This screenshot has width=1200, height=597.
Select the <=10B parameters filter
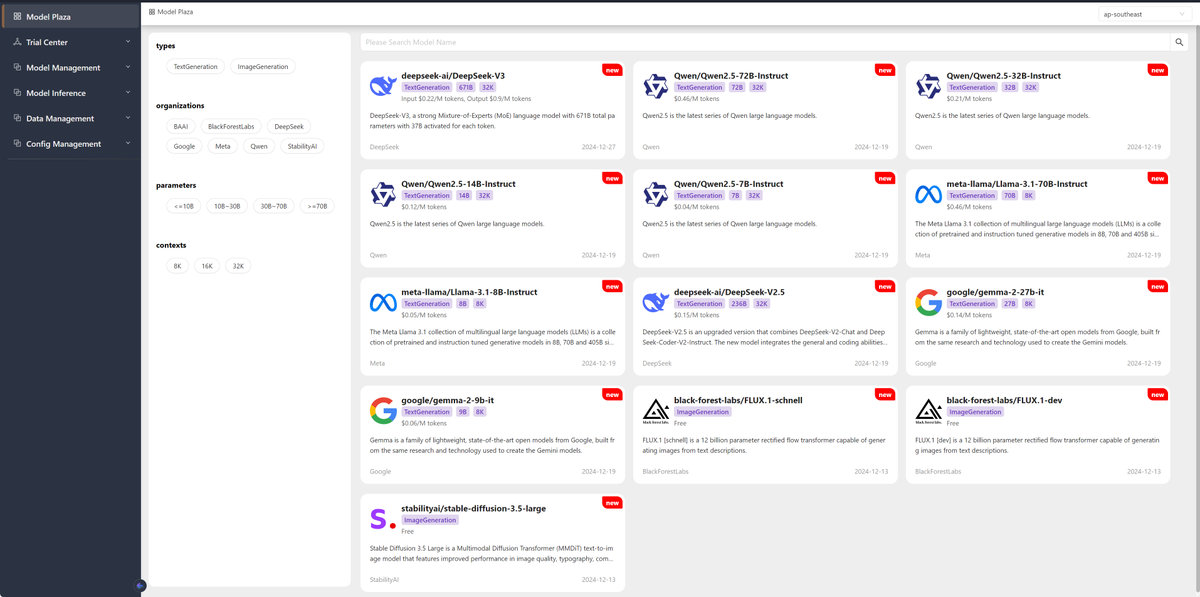(184, 206)
